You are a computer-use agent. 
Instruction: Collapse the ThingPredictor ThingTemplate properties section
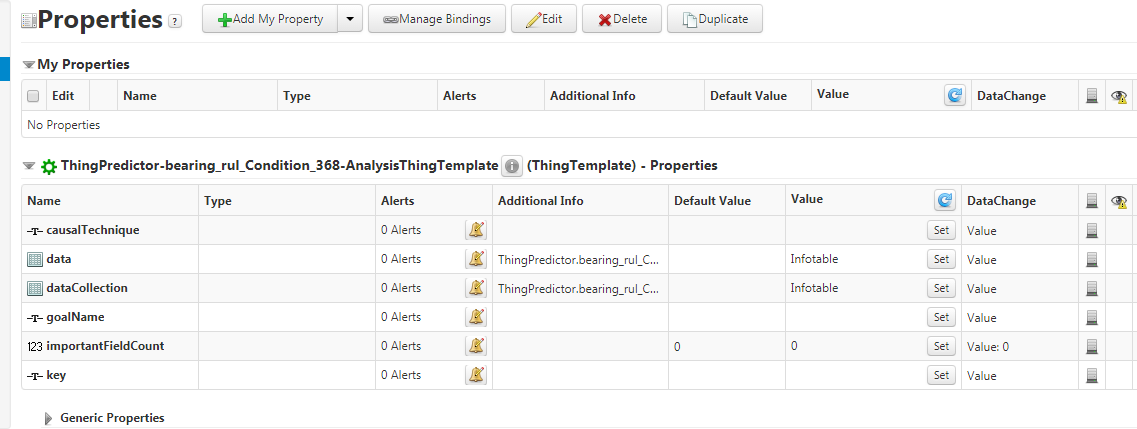(29, 166)
